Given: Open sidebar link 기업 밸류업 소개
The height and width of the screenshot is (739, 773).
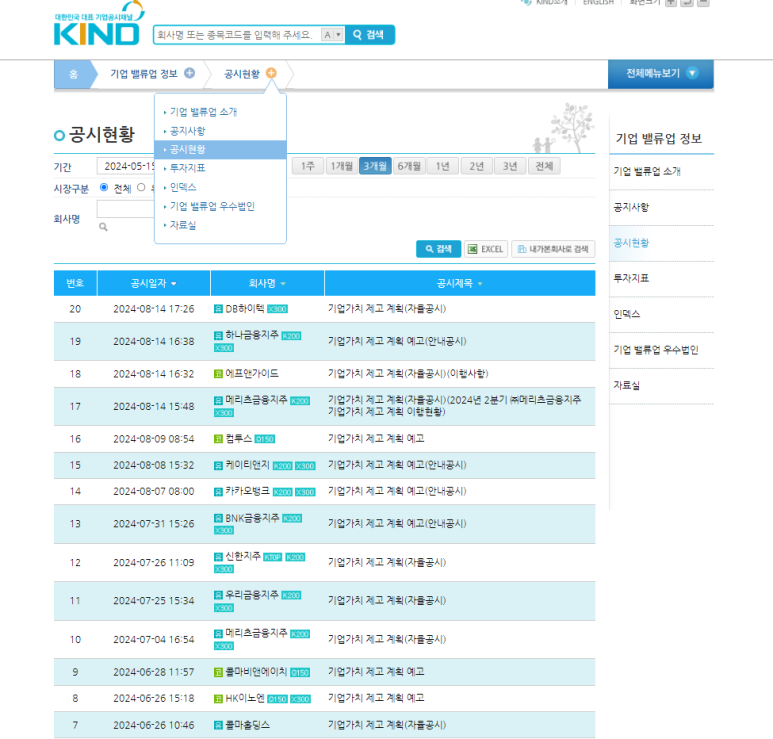Looking at the screenshot, I should (x=646, y=172).
